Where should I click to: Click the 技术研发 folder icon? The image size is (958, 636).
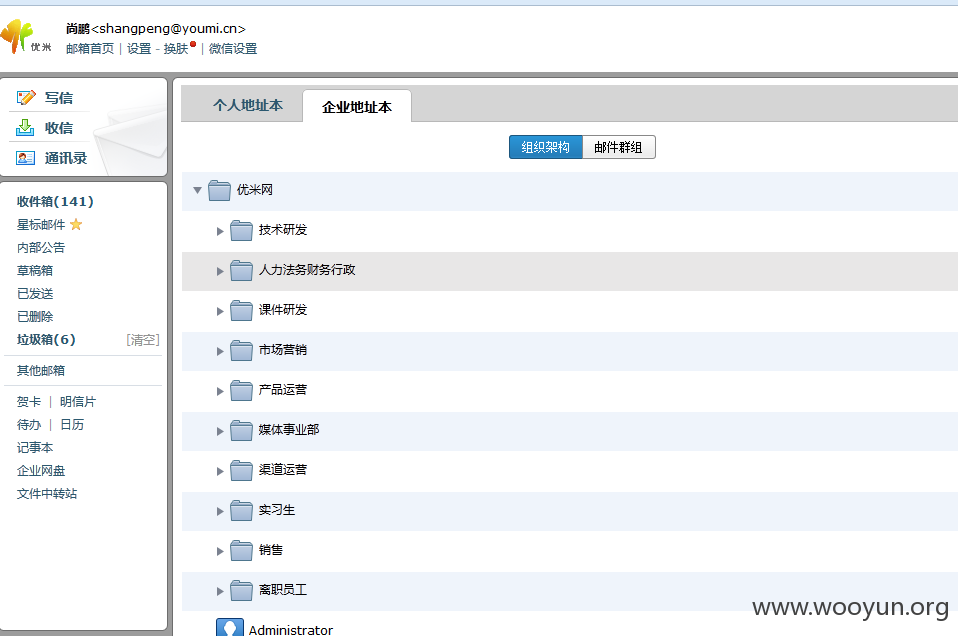(241, 230)
